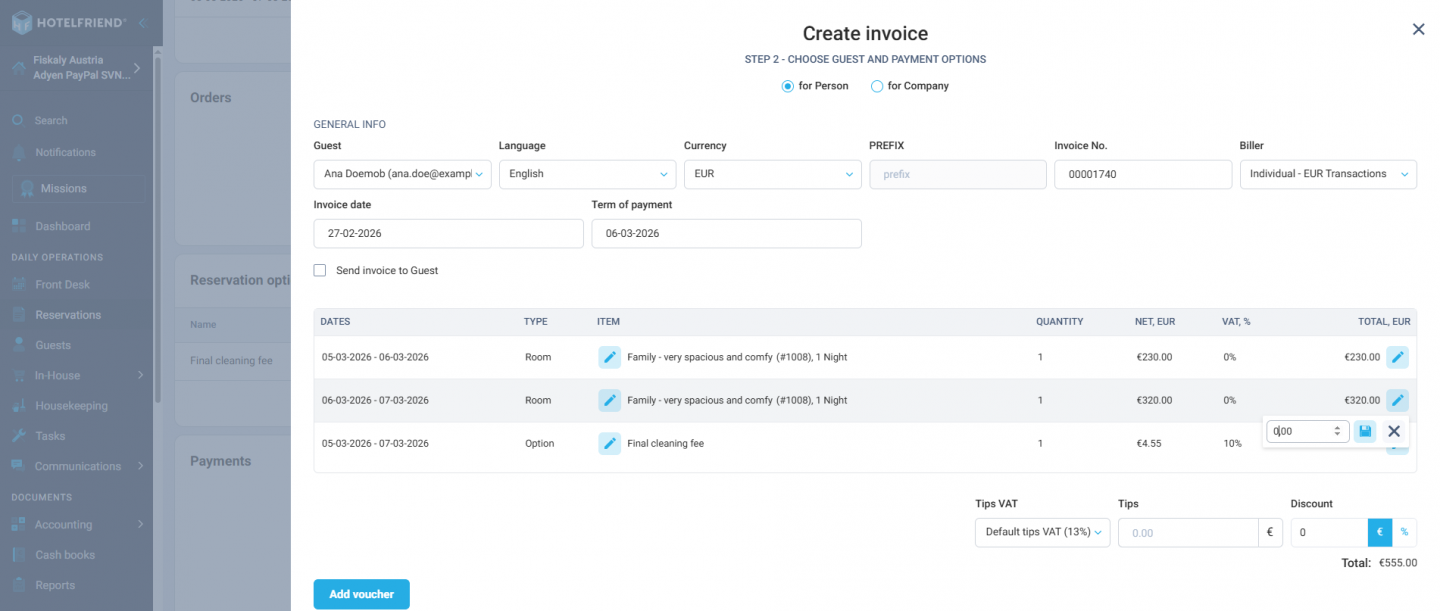The width and height of the screenshot is (1440, 611).
Task: Edit the Final cleaning fee item name
Action: pos(610,443)
